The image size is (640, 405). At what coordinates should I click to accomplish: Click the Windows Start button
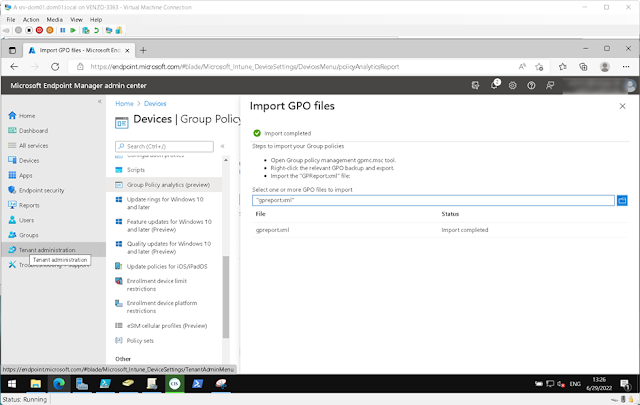[x=12, y=384]
